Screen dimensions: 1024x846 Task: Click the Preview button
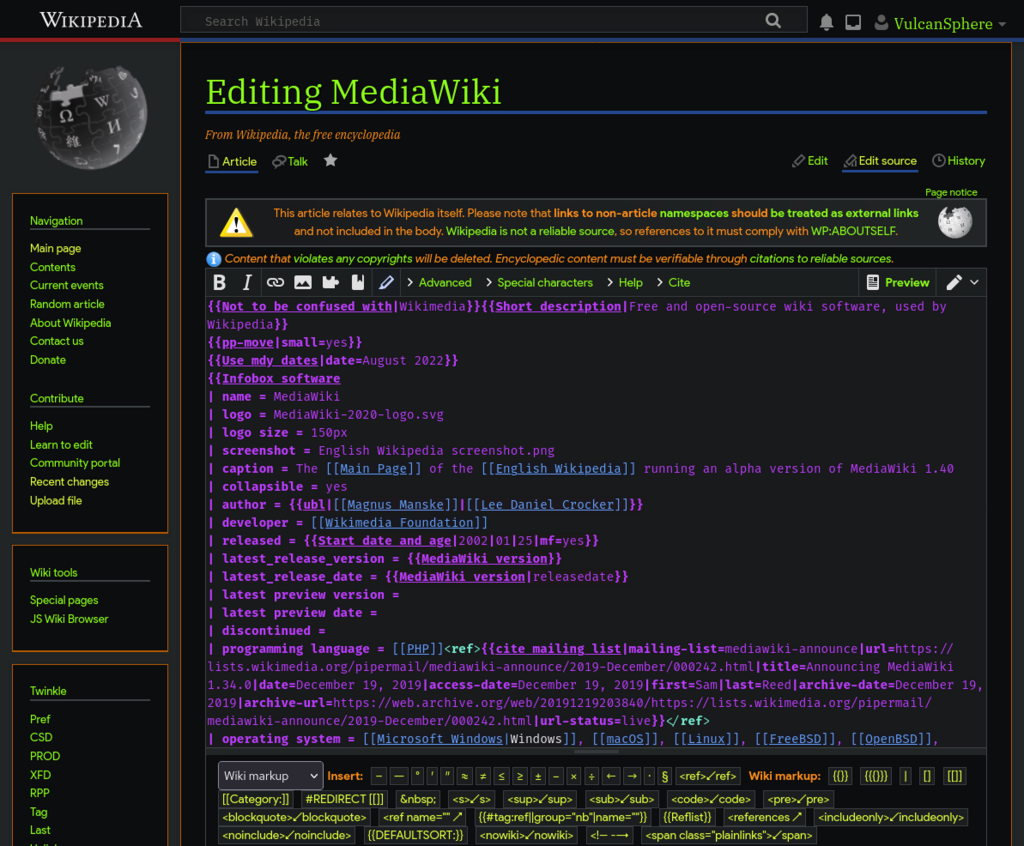898,282
